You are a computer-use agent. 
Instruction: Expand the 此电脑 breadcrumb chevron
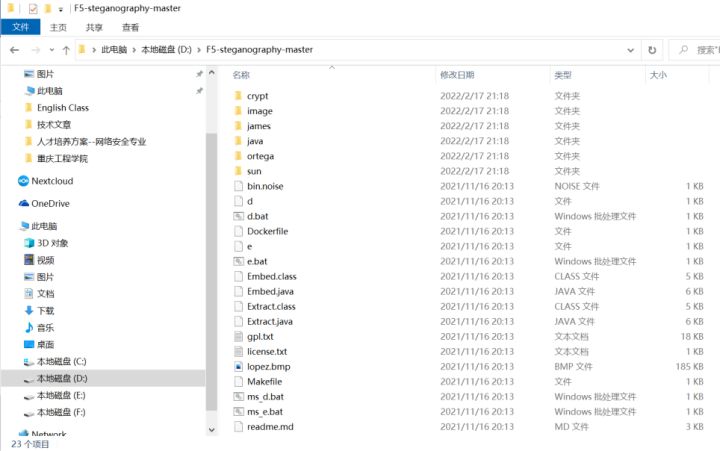point(134,50)
